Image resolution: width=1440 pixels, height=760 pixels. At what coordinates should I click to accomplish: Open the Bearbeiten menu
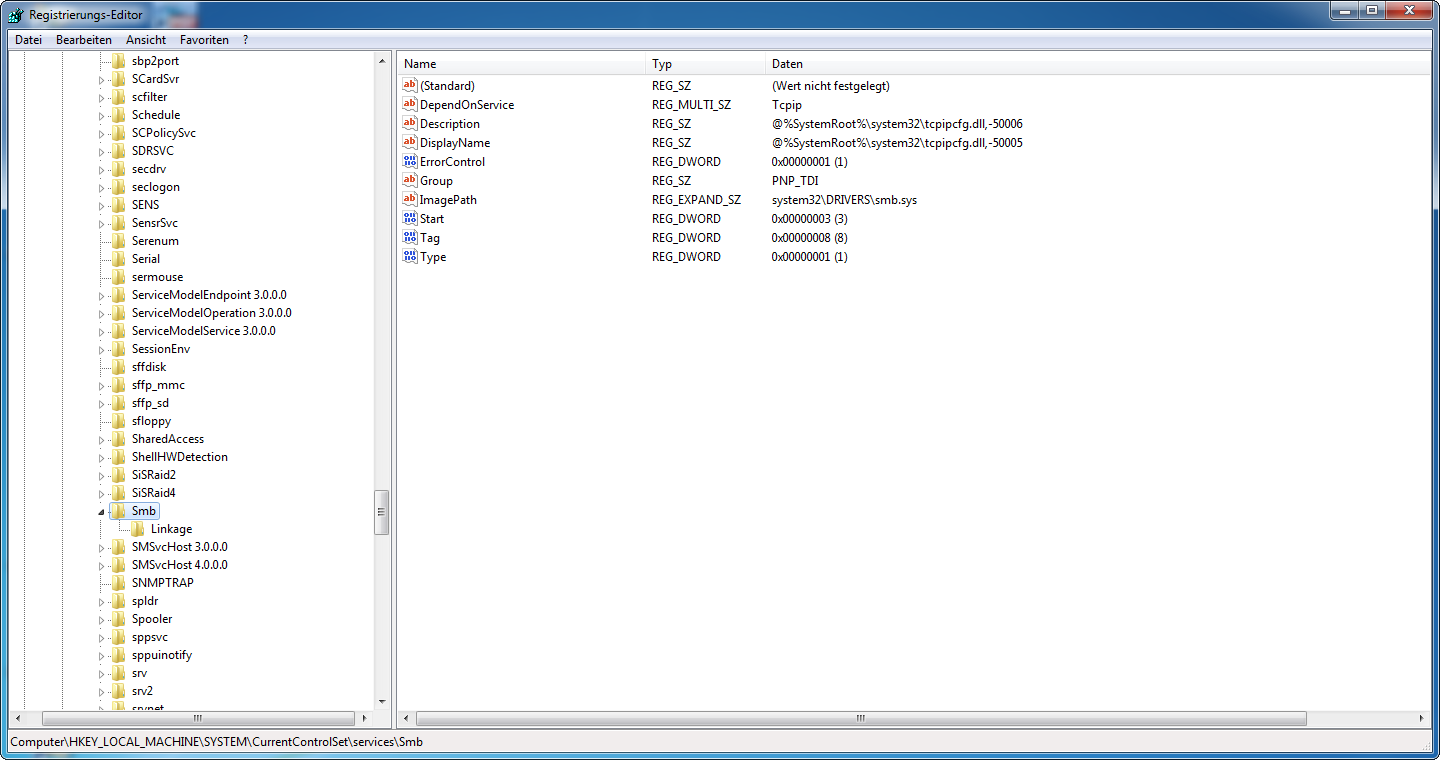pos(84,40)
